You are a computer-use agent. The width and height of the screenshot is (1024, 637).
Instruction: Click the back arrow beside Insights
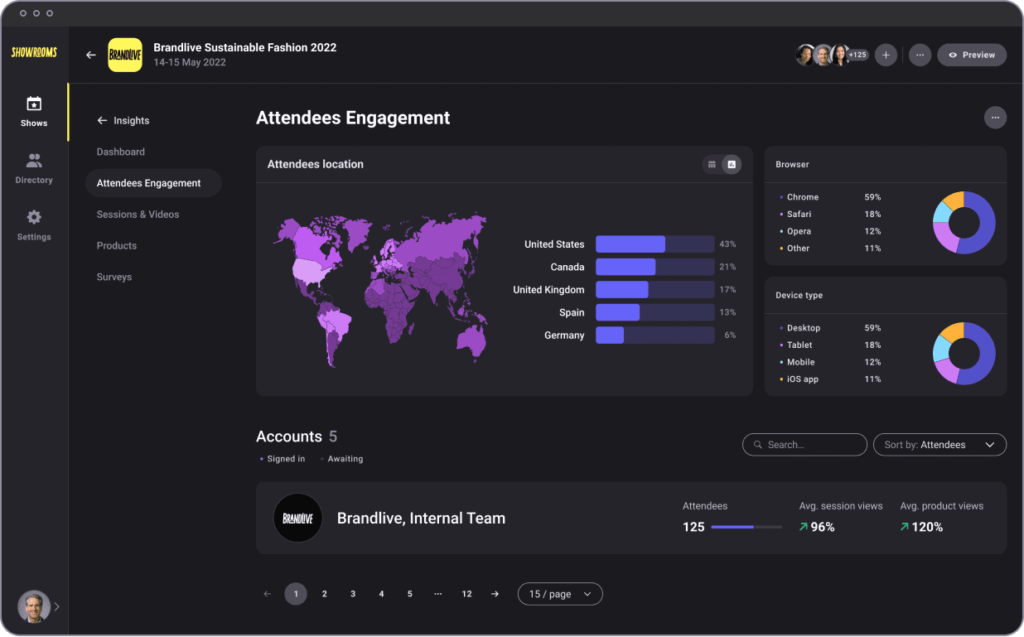tap(102, 120)
